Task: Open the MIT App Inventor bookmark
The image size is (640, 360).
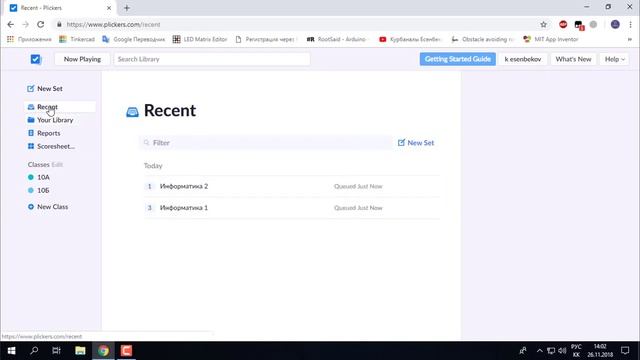Action: click(551, 39)
